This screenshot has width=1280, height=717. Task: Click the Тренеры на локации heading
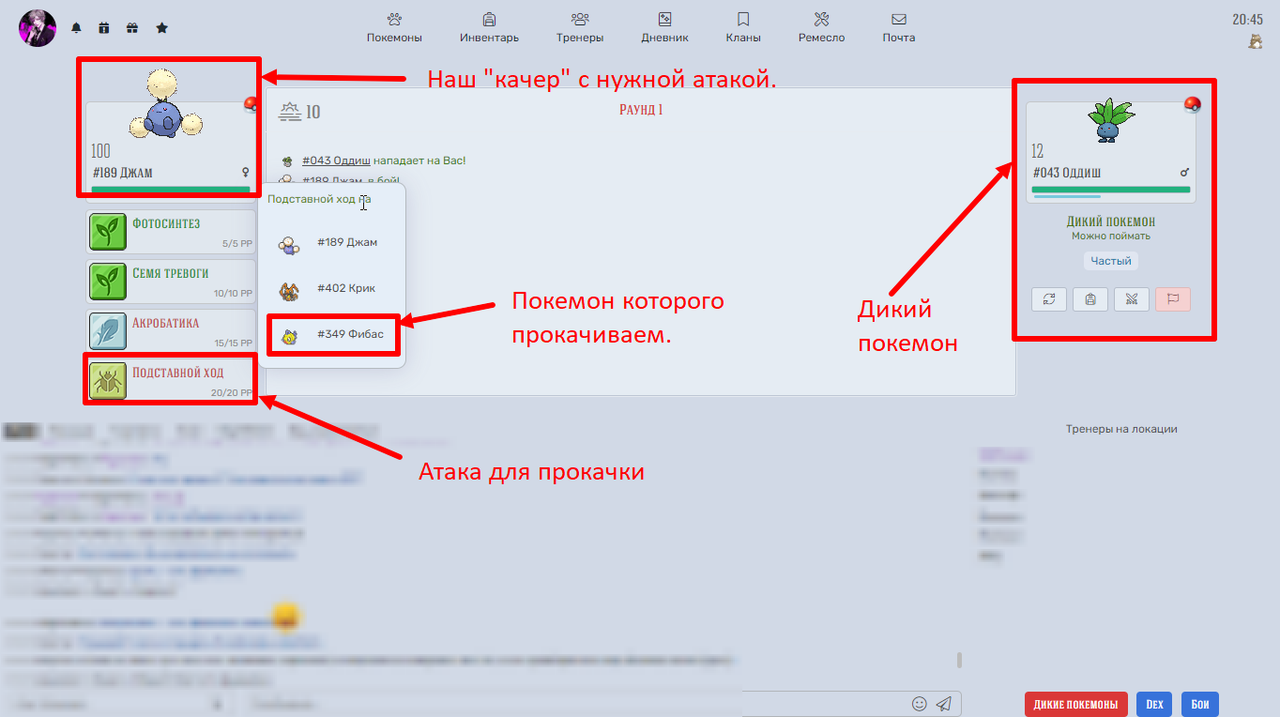pos(1121,429)
